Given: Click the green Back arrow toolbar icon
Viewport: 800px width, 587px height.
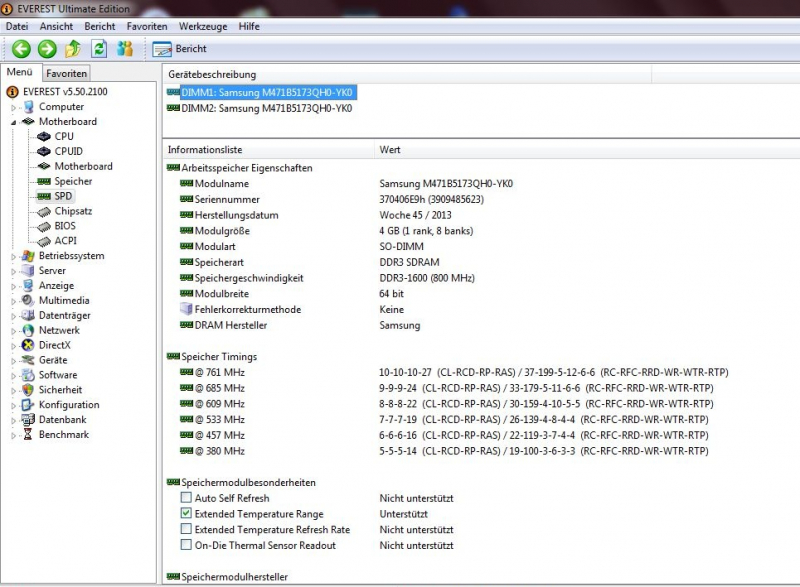Looking at the screenshot, I should [x=21, y=49].
